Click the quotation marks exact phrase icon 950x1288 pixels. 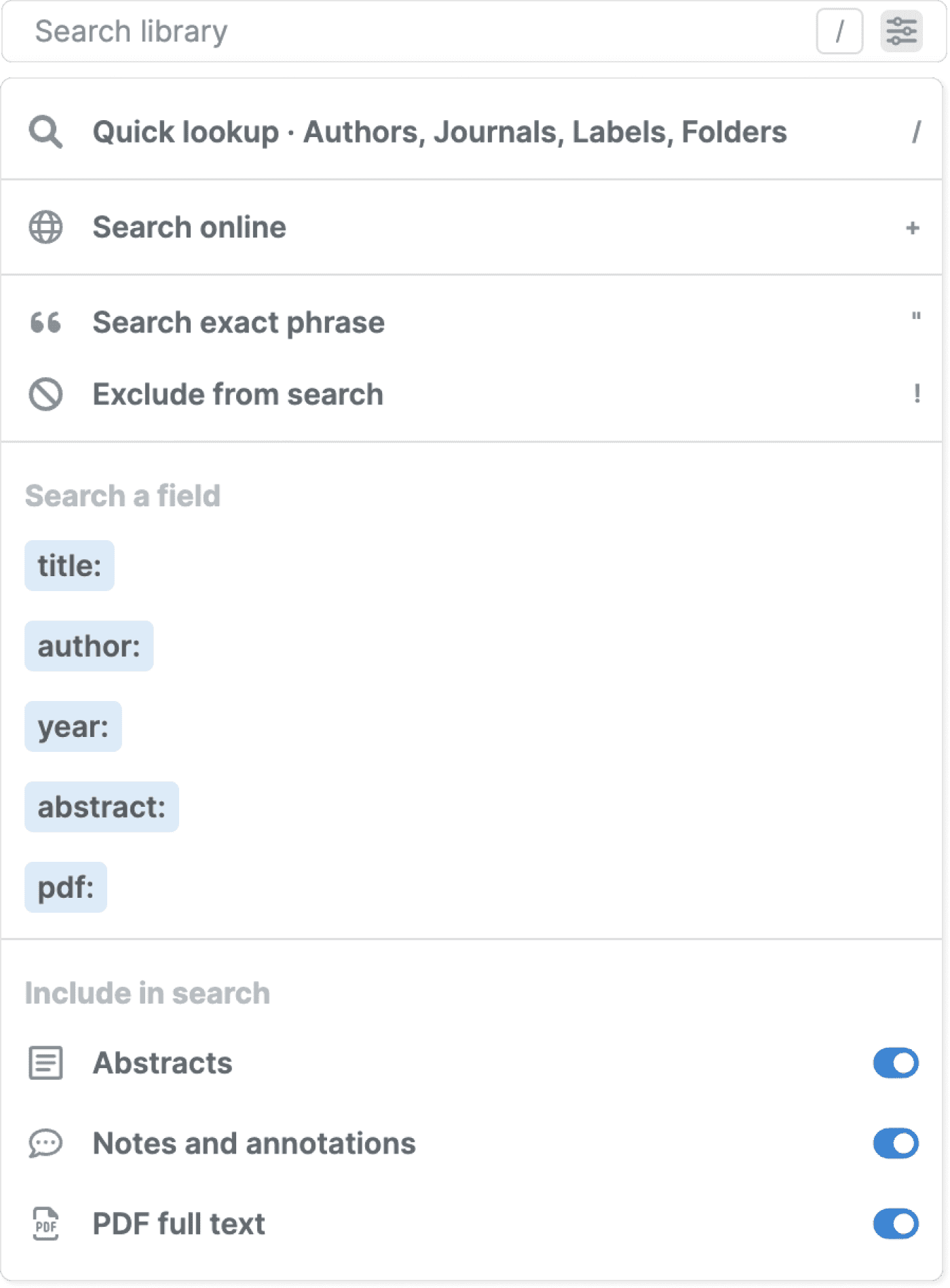(45, 322)
